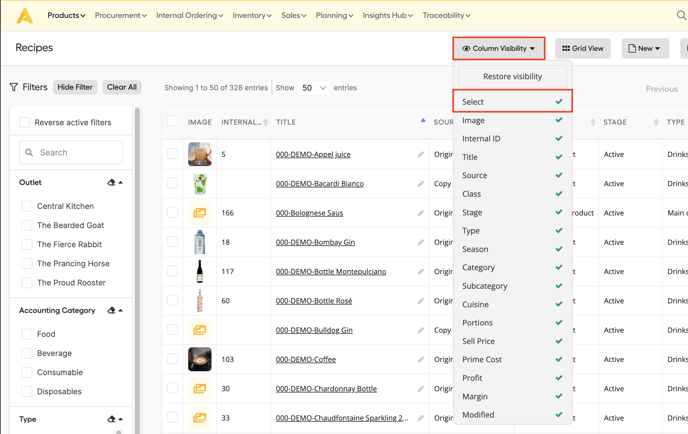
Task: Click pencil edit icon for 000-DEMO-Chardonnay Bottle
Action: click(421, 389)
